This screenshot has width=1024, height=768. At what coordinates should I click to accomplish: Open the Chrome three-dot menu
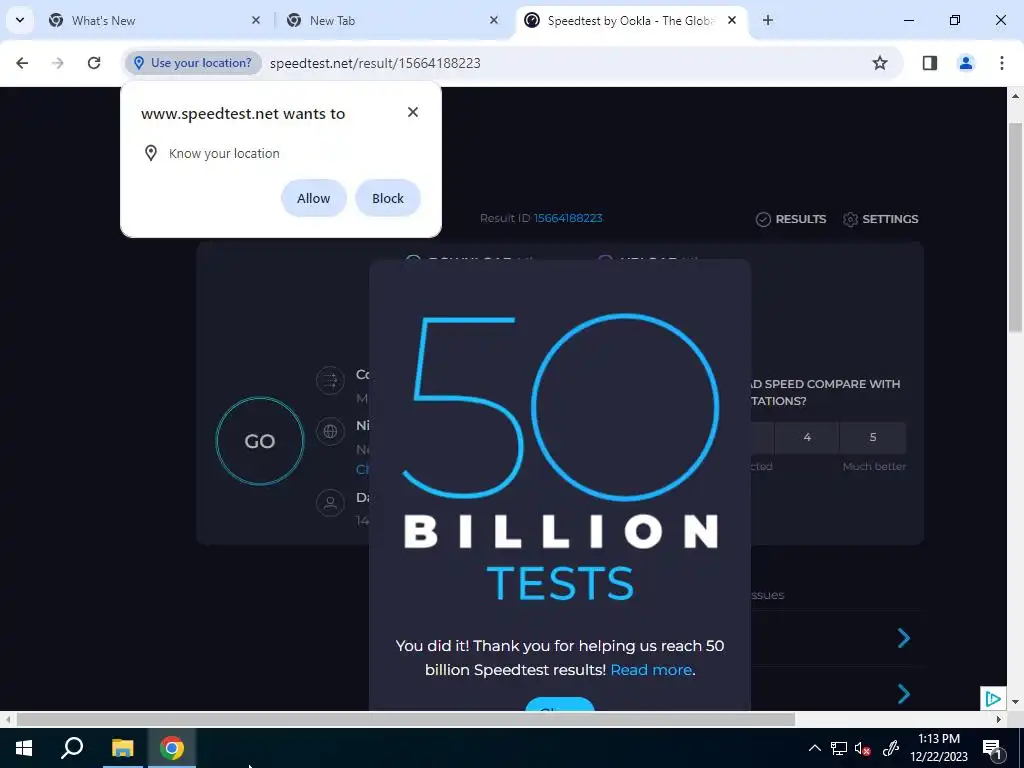(1002, 63)
